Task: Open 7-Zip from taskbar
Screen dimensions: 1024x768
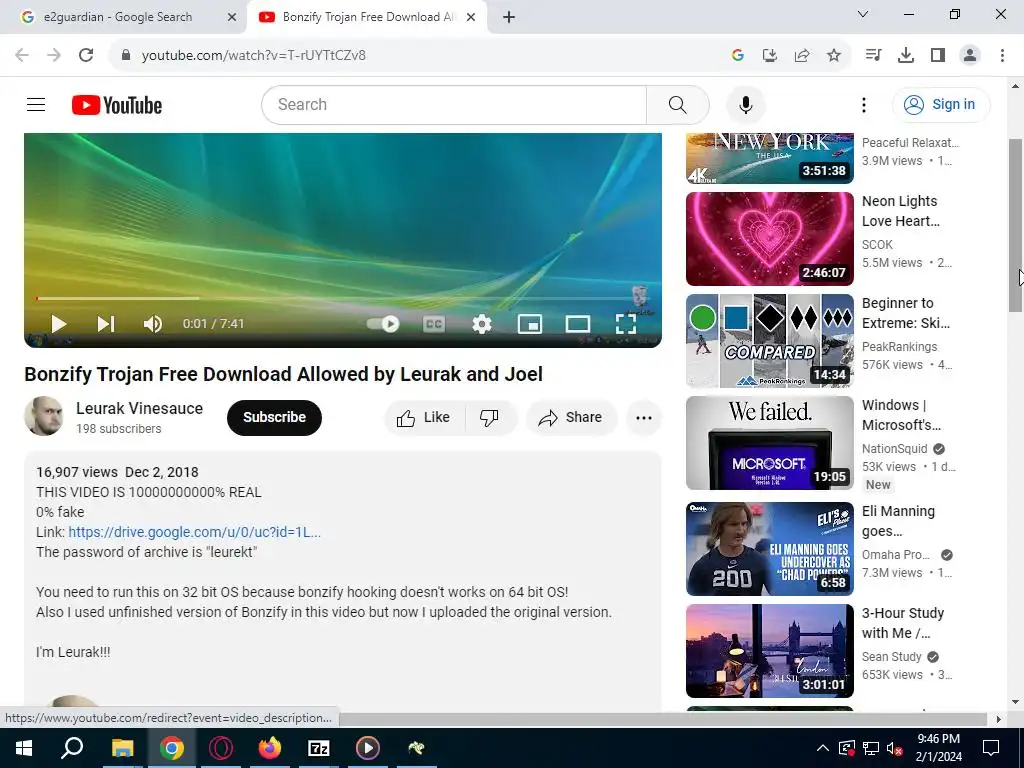Action: pos(319,748)
